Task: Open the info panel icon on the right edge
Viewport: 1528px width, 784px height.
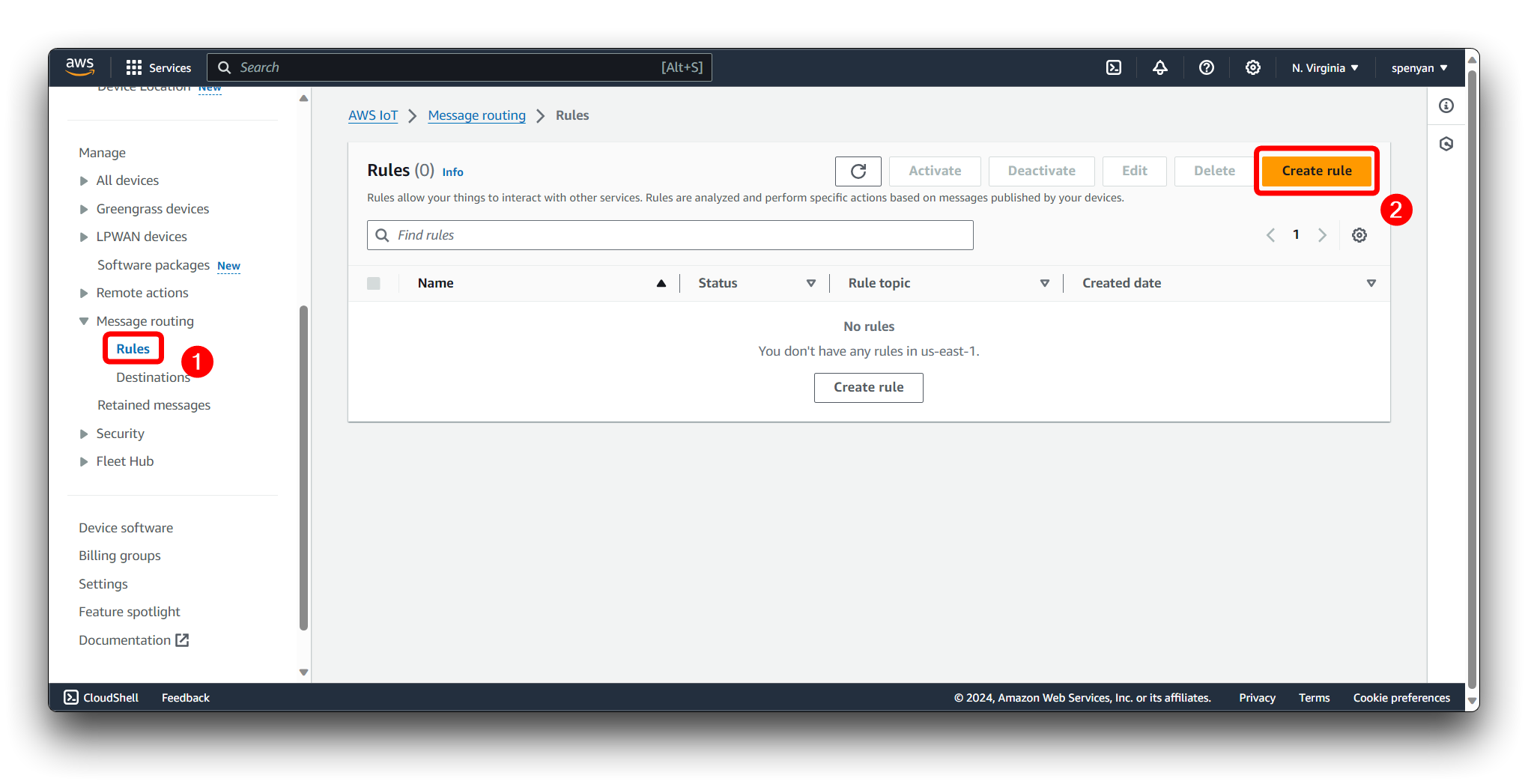Action: pyautogui.click(x=1446, y=106)
